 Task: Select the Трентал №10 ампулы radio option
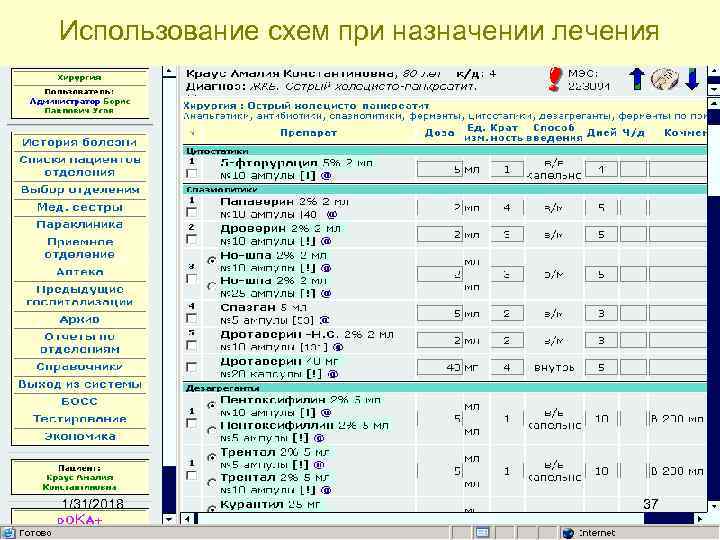tap(211, 483)
